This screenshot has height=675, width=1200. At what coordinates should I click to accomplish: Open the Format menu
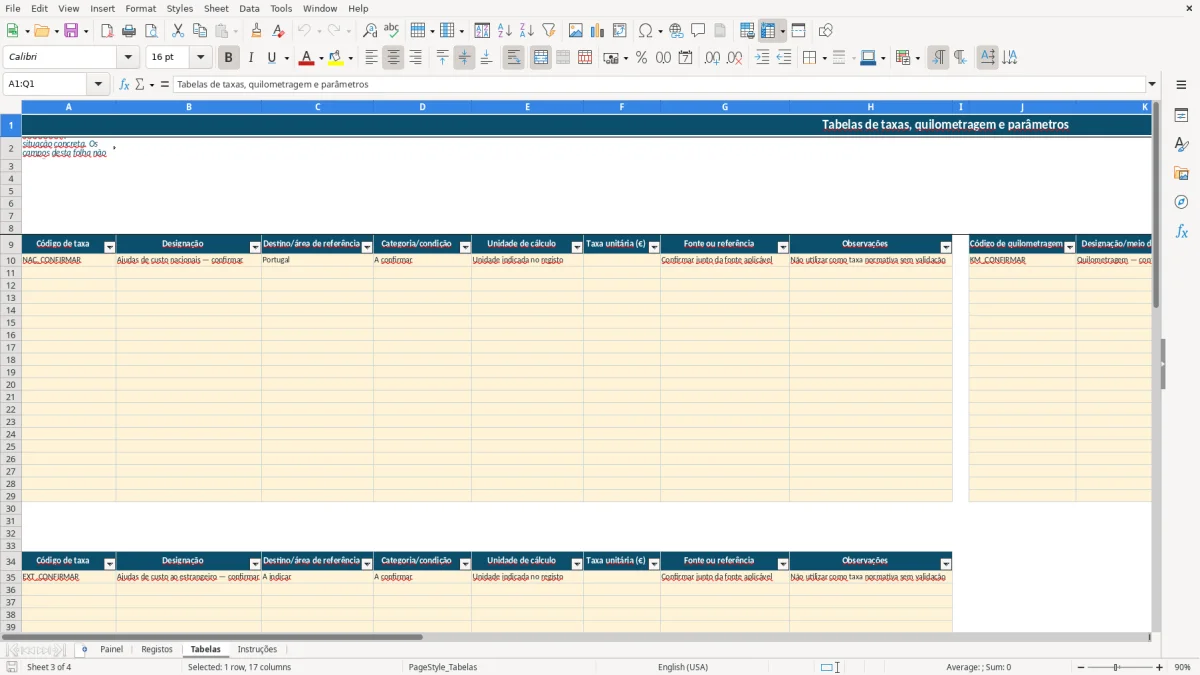tap(140, 8)
